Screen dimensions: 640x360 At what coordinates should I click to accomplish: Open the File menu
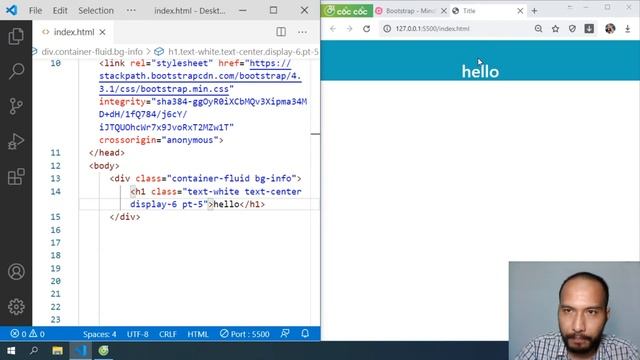[x=35, y=11]
